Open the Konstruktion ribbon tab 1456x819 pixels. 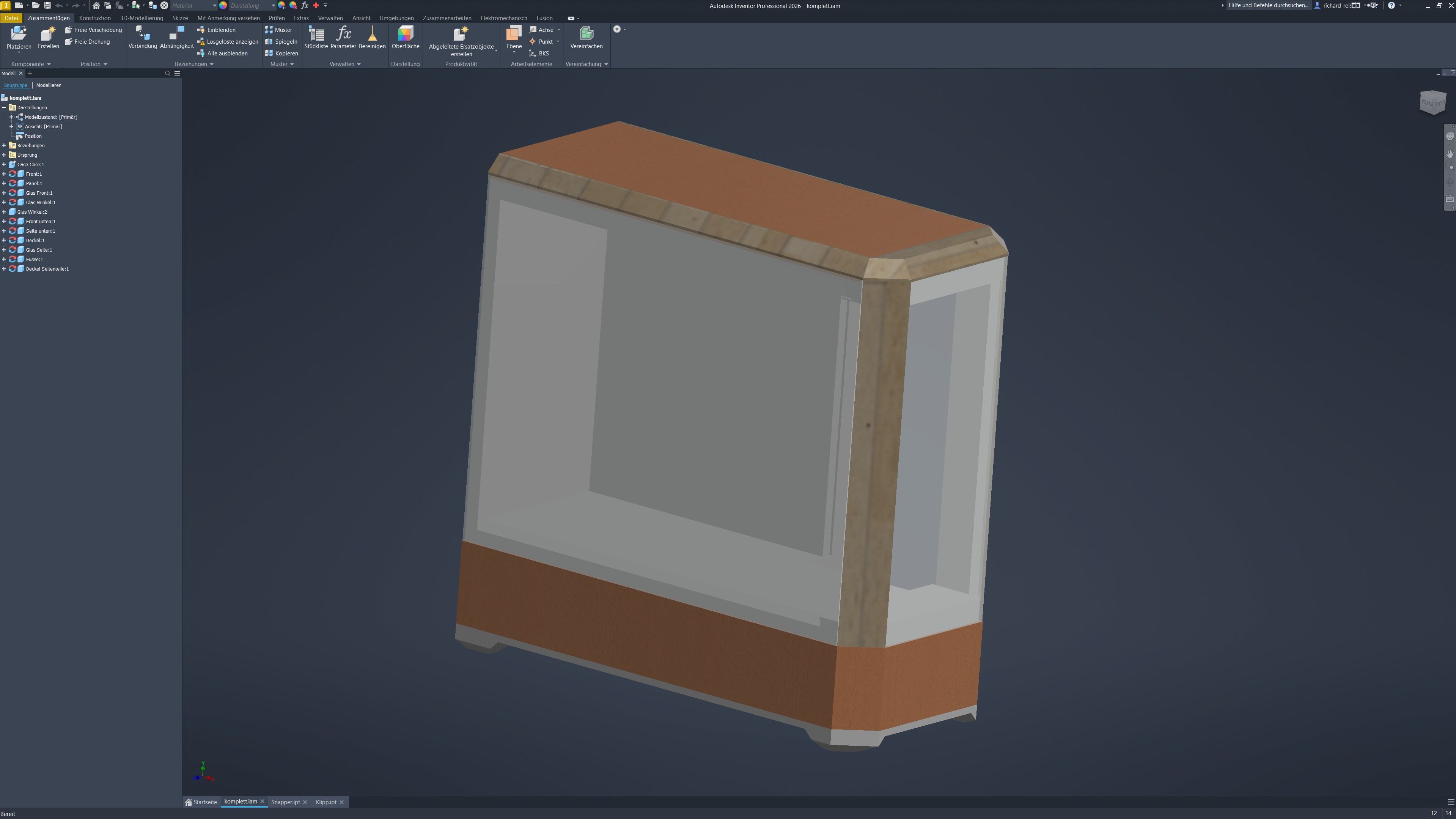[95, 18]
